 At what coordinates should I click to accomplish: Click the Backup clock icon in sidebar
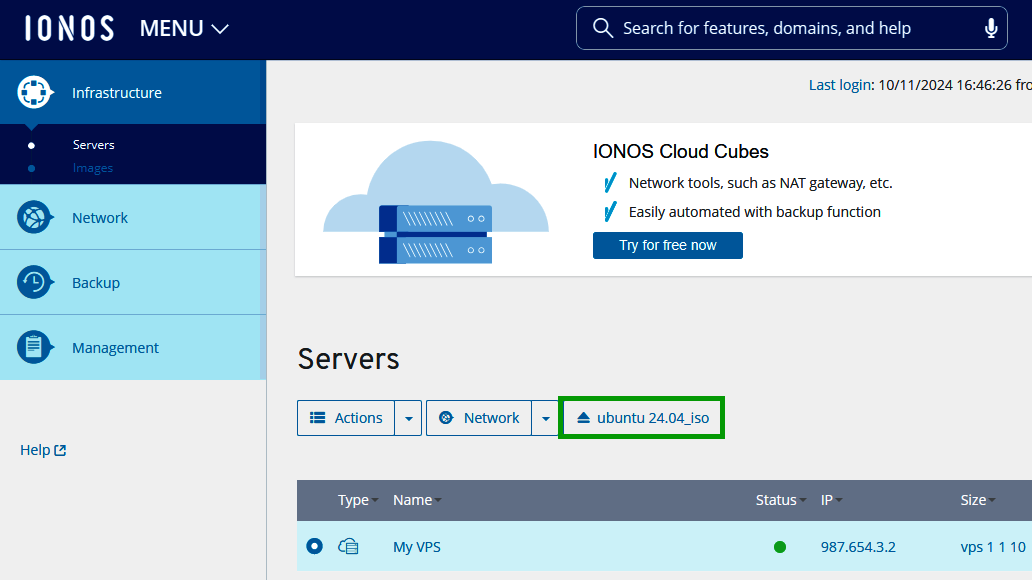(34, 283)
